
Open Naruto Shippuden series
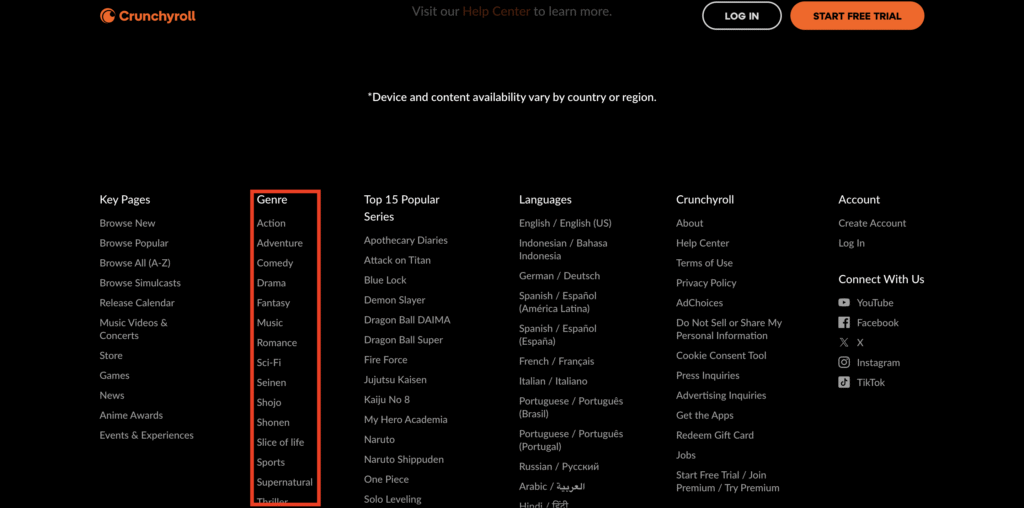pyautogui.click(x=404, y=460)
